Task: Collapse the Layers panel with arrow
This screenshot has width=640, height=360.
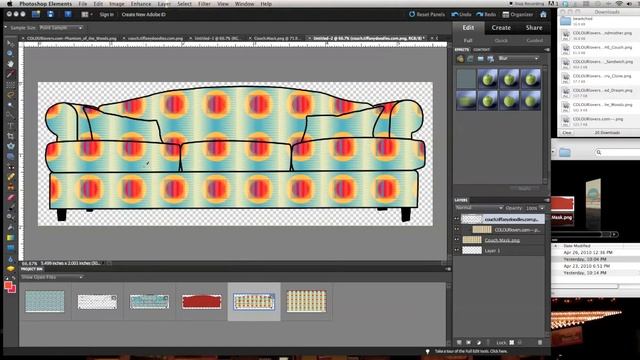Action: tap(547, 200)
